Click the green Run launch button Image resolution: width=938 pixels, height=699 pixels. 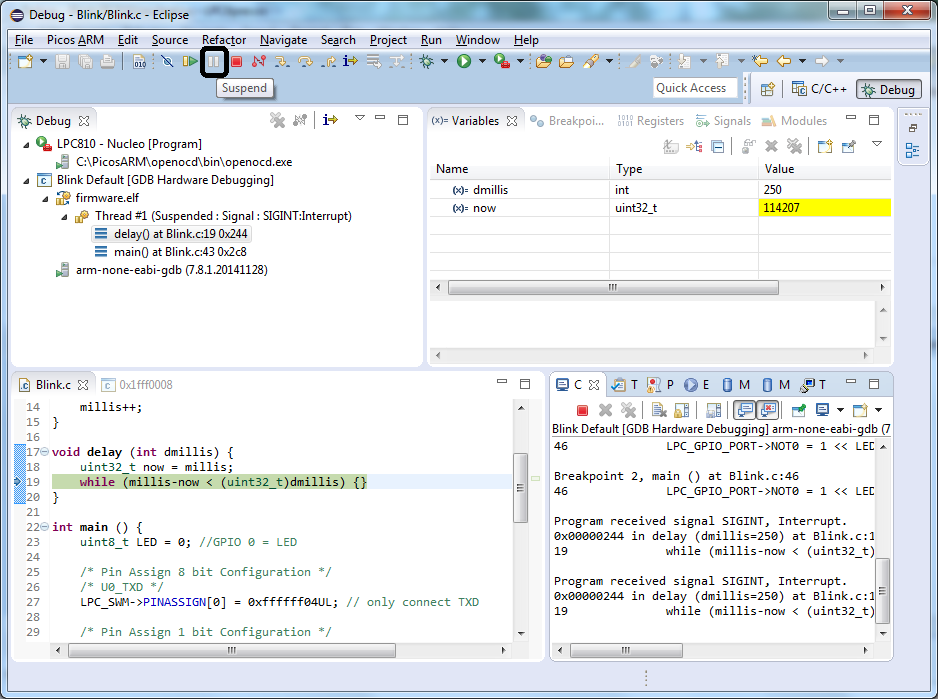click(464, 61)
